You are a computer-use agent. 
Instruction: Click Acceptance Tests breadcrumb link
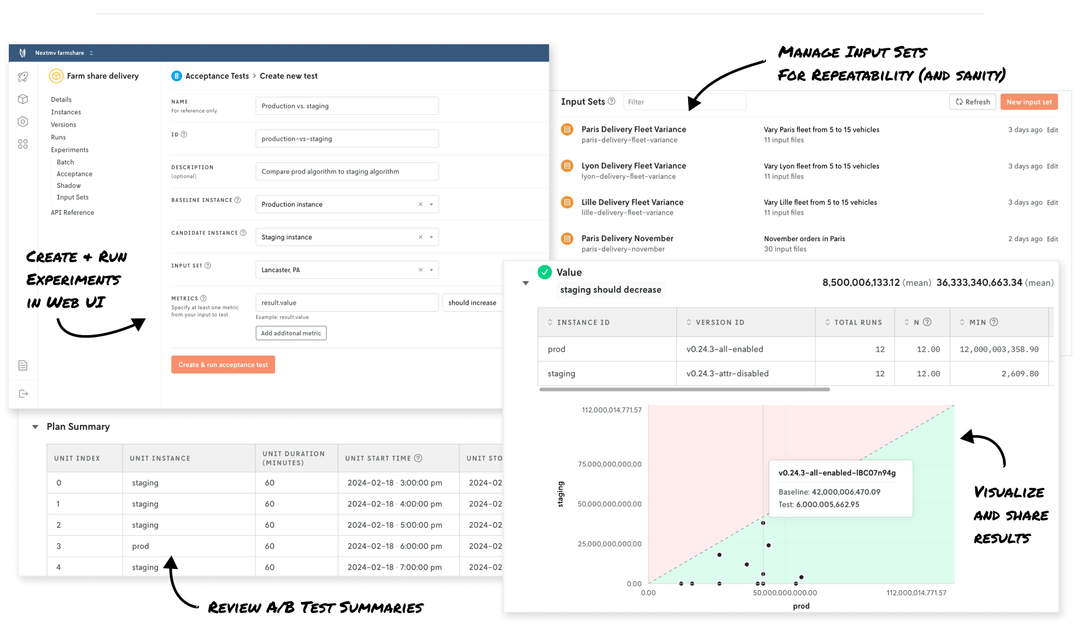tap(217, 76)
